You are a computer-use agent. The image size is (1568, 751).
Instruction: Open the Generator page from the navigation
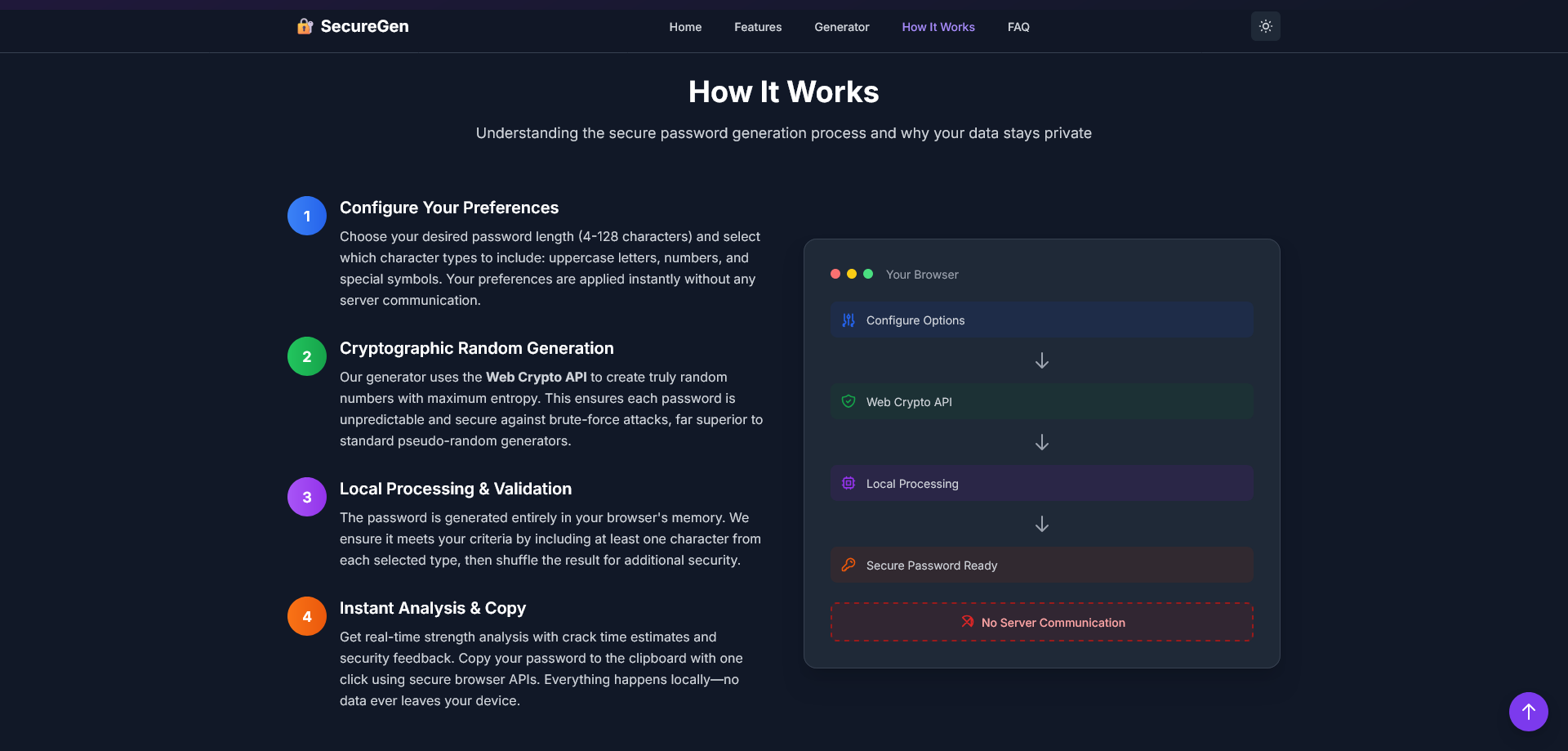click(x=841, y=27)
